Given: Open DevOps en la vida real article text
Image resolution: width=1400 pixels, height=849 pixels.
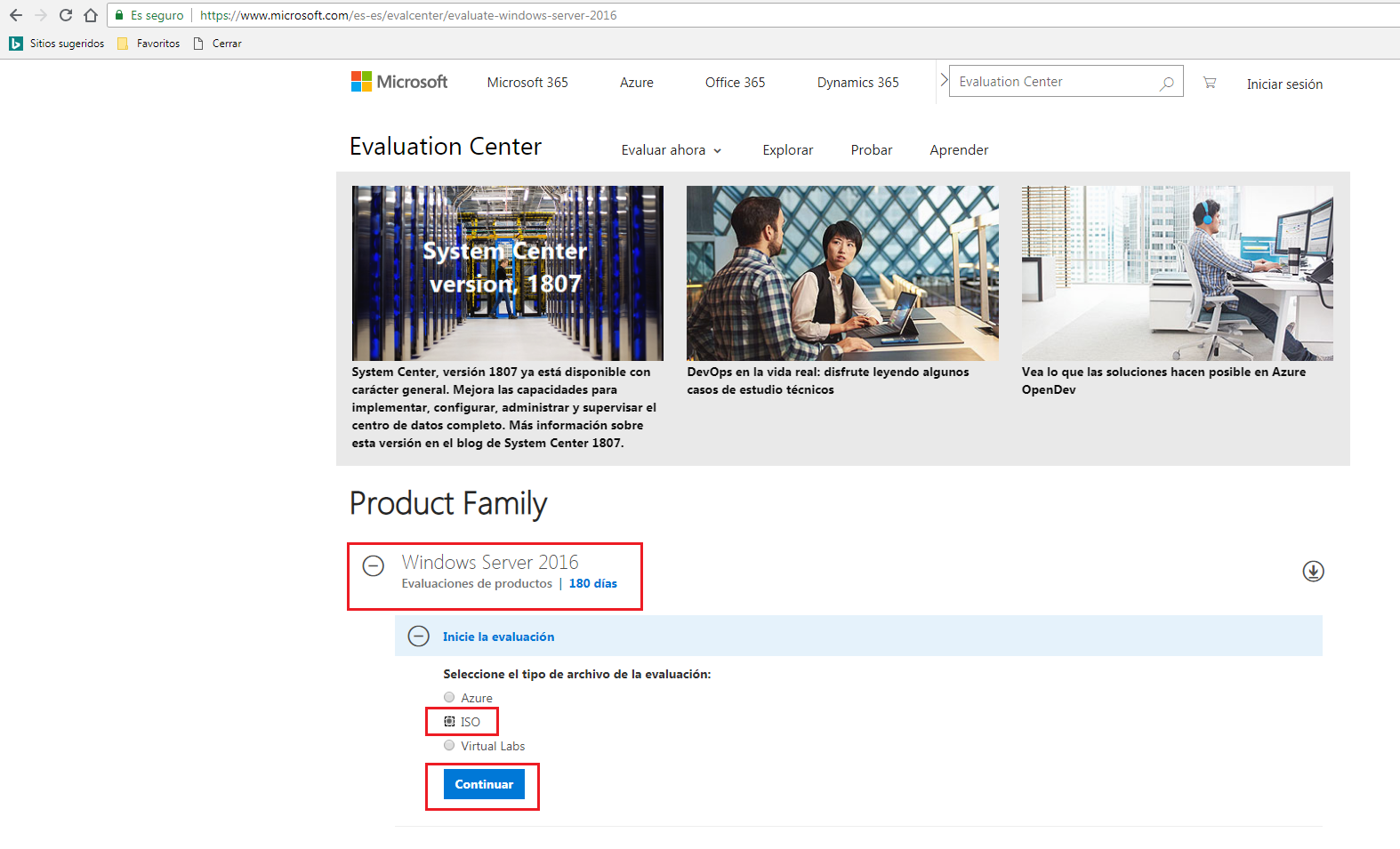Looking at the screenshot, I should pyautogui.click(x=828, y=380).
